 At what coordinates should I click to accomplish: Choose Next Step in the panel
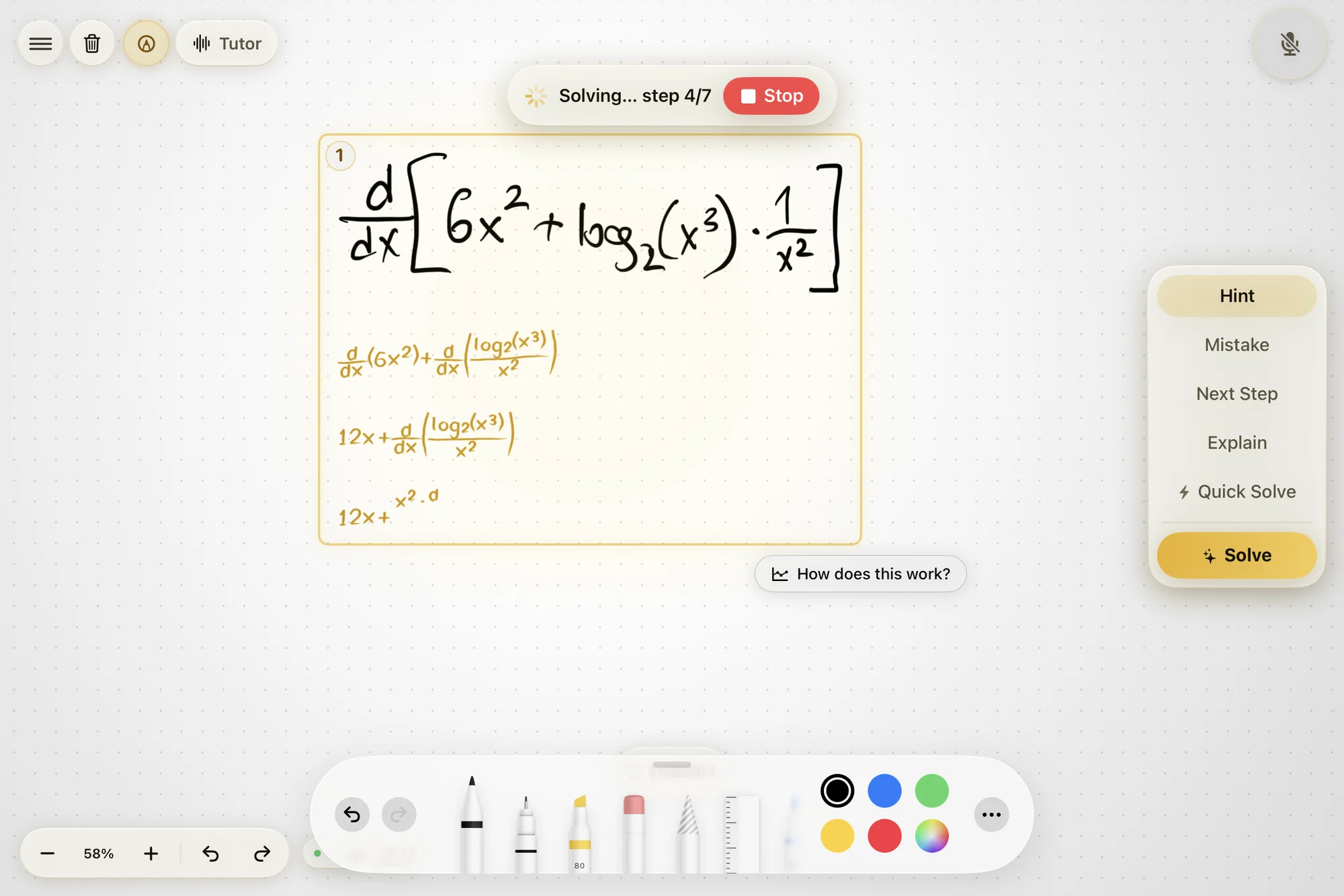pos(1236,394)
